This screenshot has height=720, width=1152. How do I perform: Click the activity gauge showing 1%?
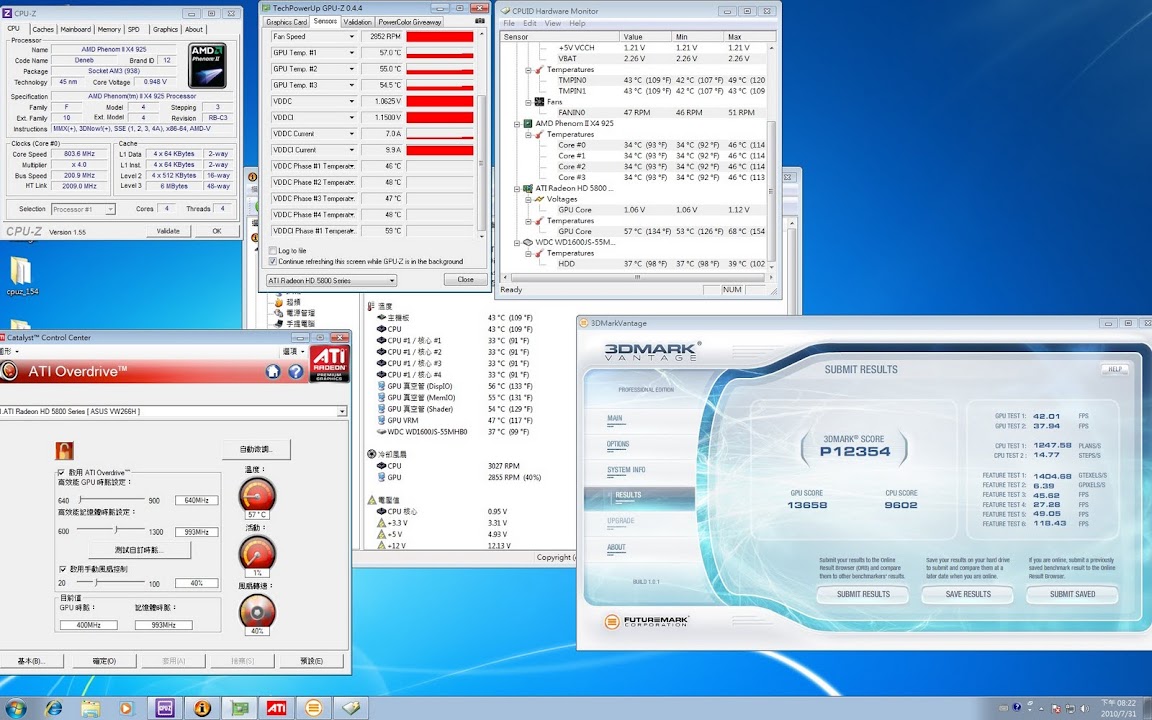pyautogui.click(x=257, y=553)
